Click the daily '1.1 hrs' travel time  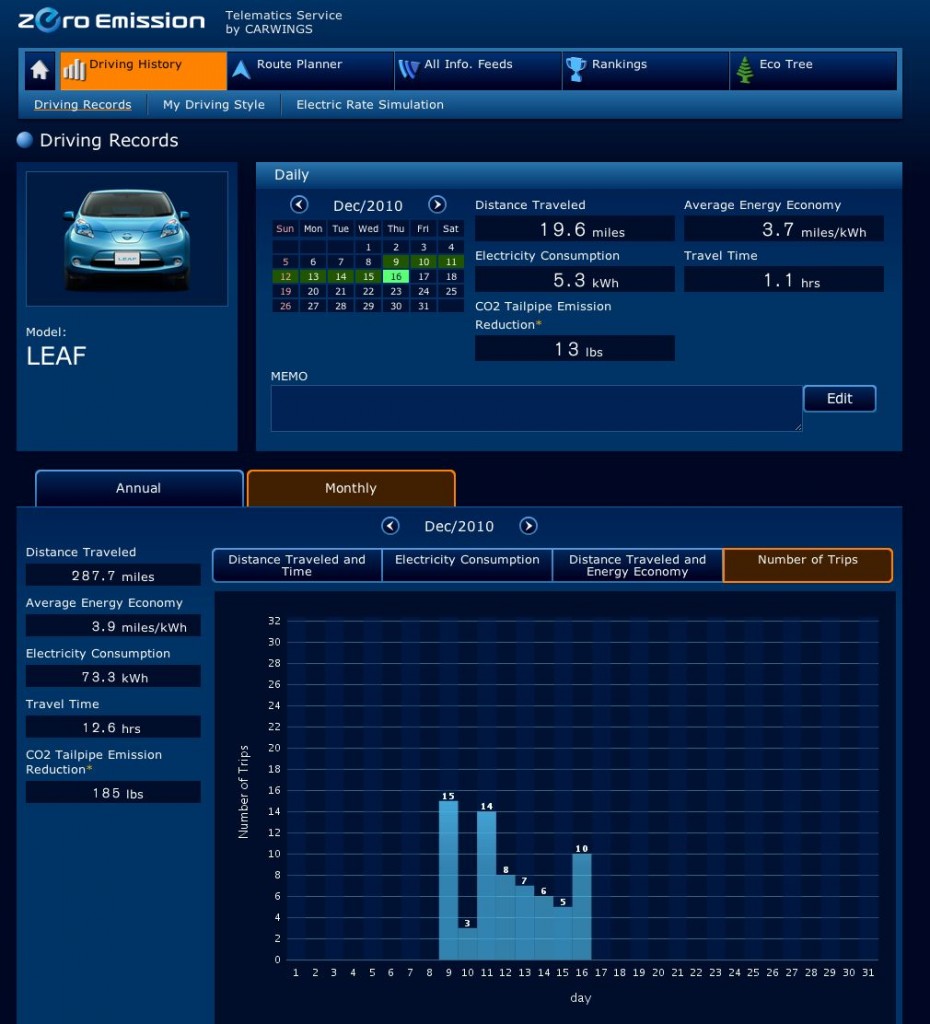point(784,280)
